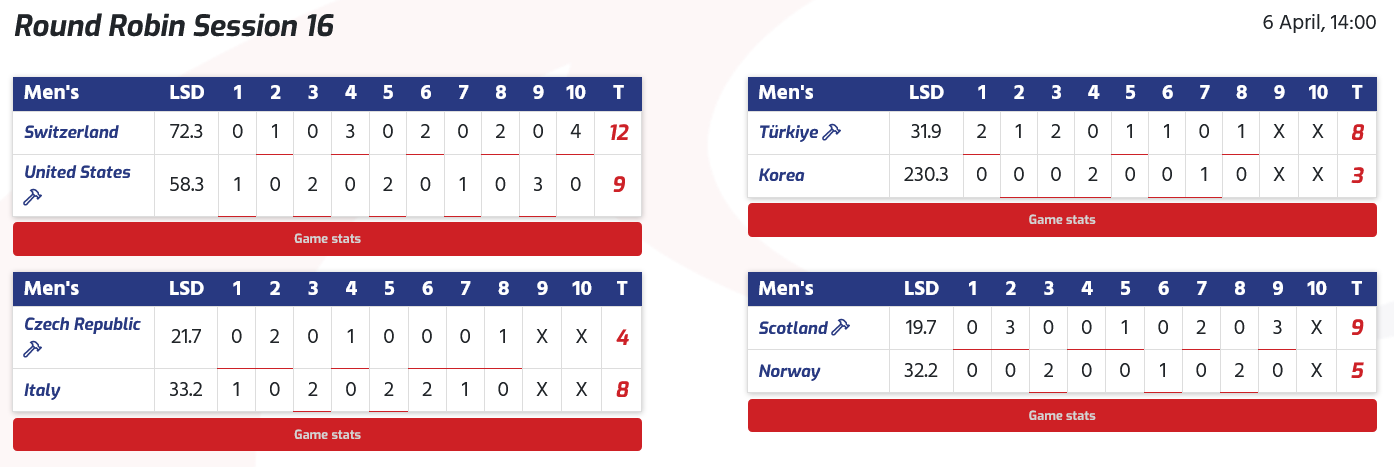This screenshot has height=467, width=1394.
Task: Open the Czech Republic team link
Action: click(82, 324)
